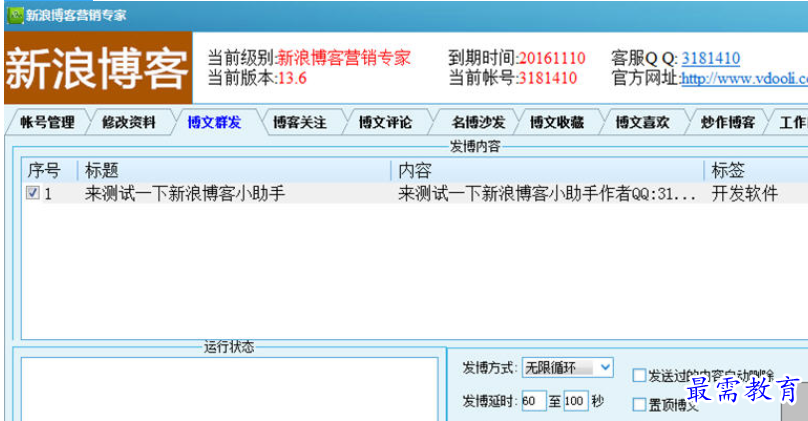Uncheck the row 1 checkbox
808x421 pixels.
tap(32, 193)
